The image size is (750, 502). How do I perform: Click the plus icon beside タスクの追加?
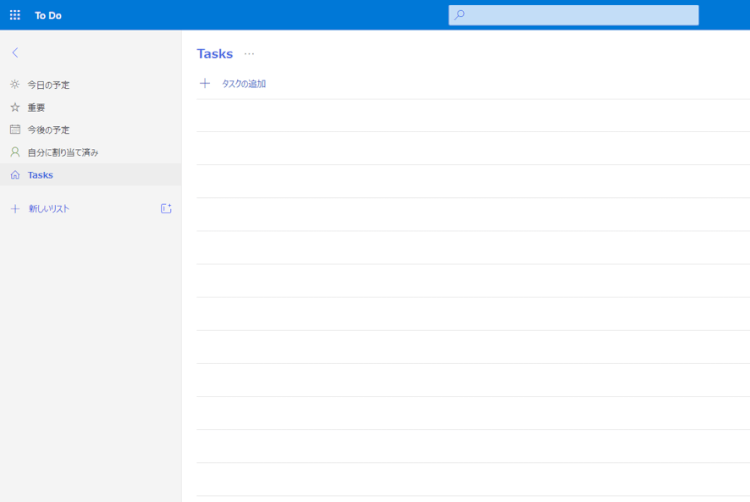[205, 84]
